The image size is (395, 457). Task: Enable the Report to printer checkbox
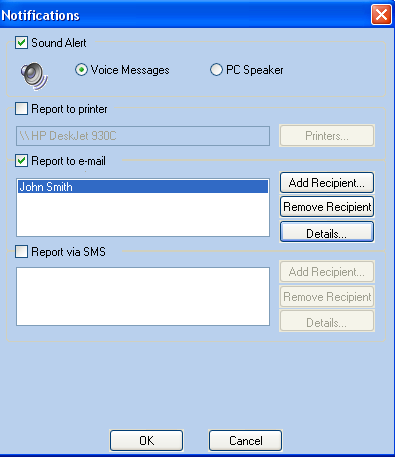click(22, 109)
